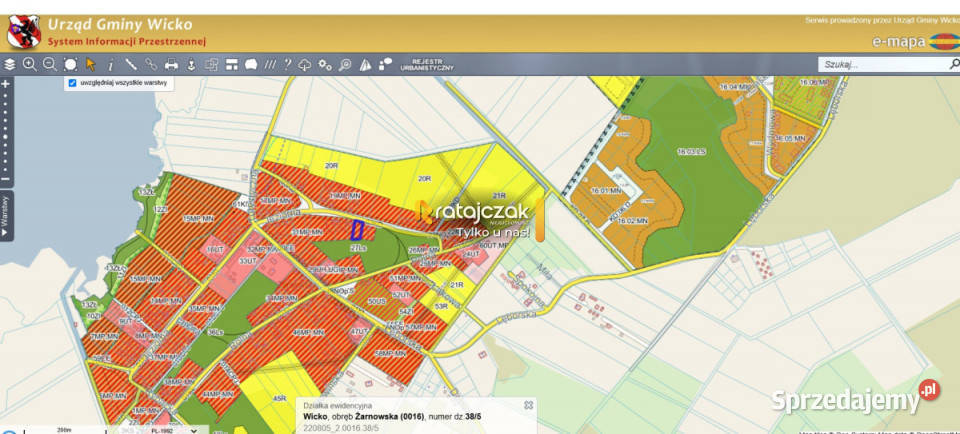960x434 pixels.
Task: Activate the object info 'i' tool
Action: 111,65
